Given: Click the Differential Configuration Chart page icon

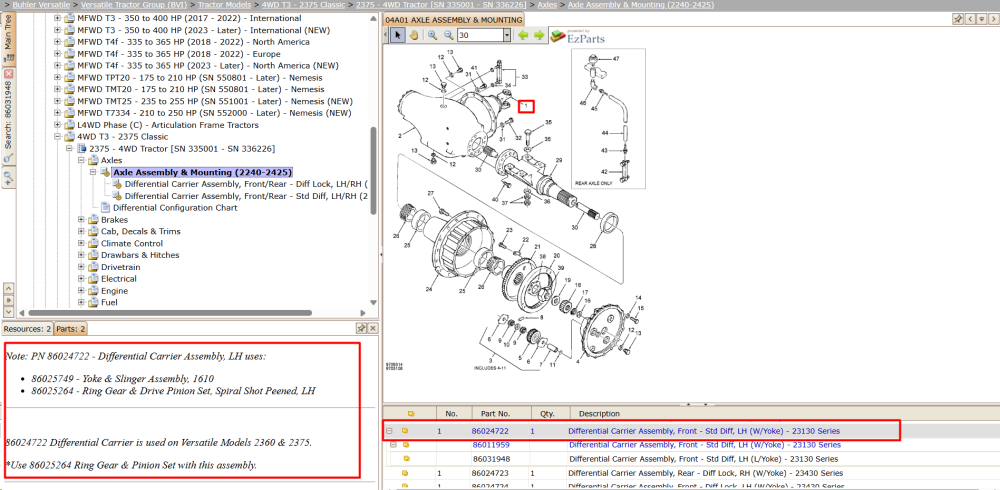Looking at the screenshot, I should (105, 208).
